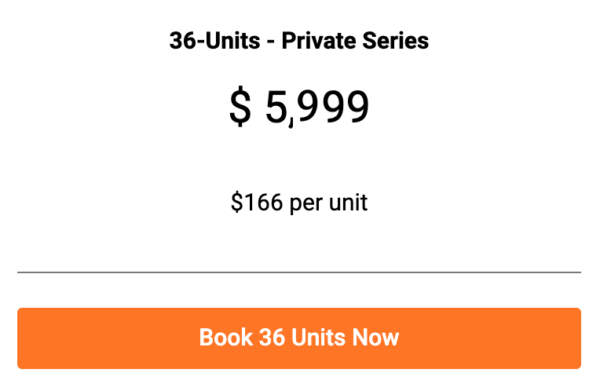Click the '36-Units' part of the heading

[215, 41]
